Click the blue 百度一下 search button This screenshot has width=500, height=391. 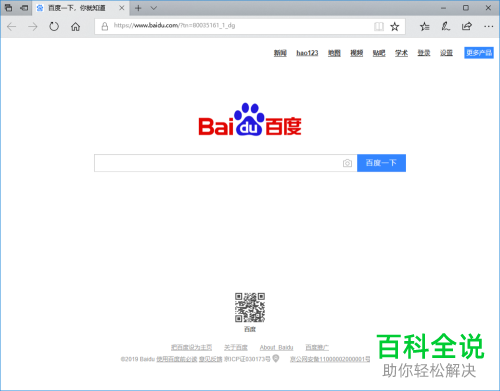tap(381, 163)
